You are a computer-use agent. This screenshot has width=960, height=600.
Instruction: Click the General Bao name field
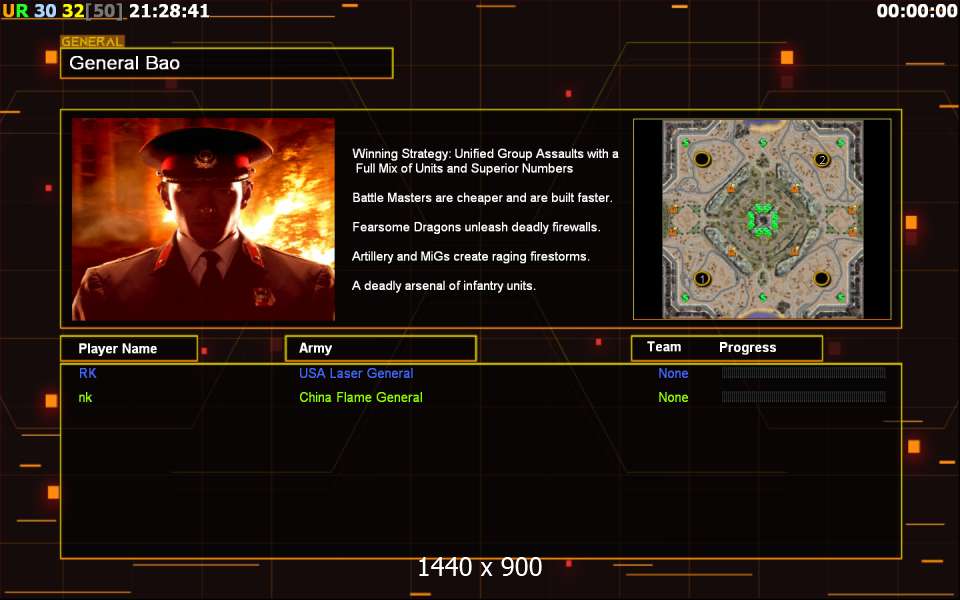[227, 63]
